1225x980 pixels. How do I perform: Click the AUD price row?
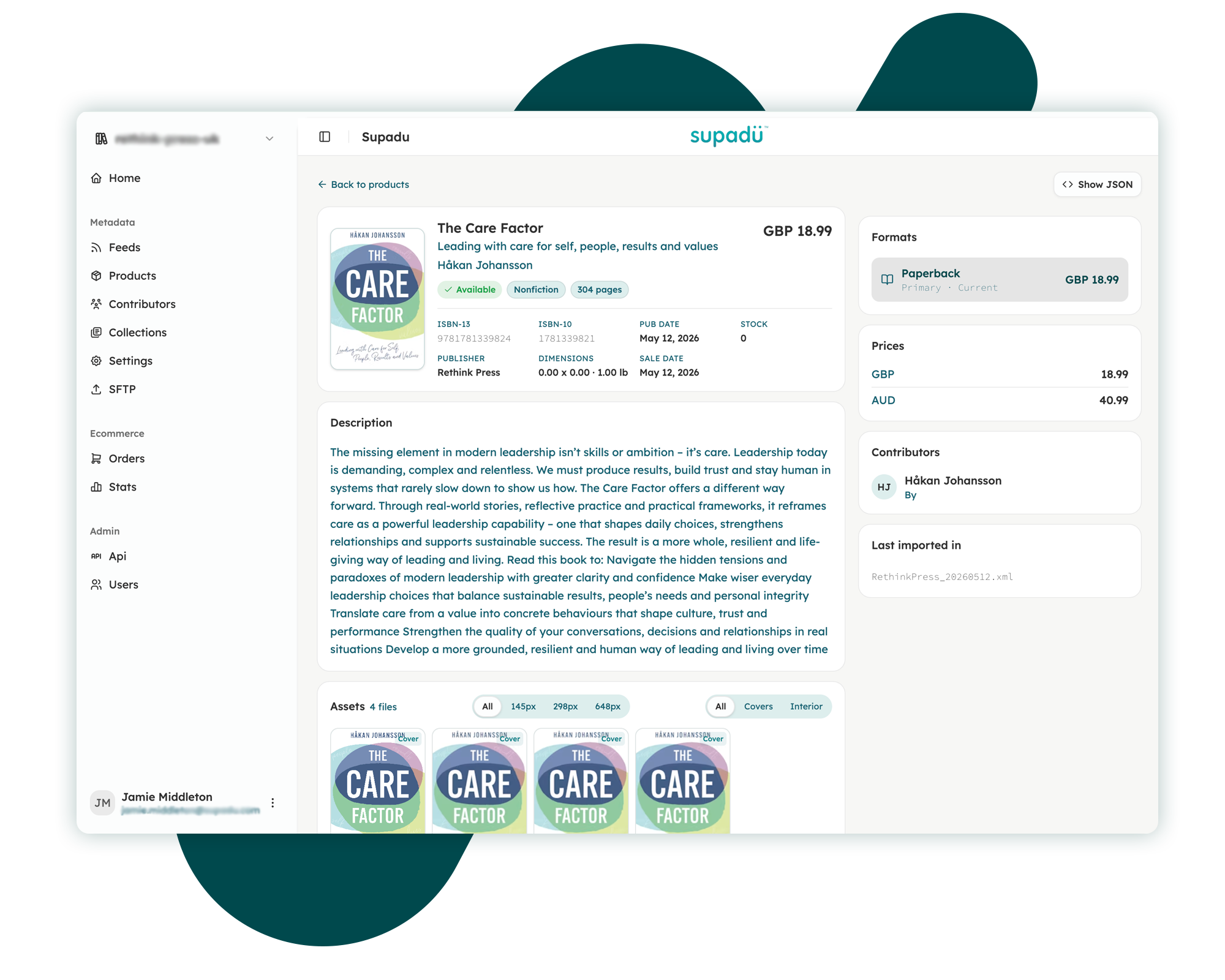tap(1000, 401)
